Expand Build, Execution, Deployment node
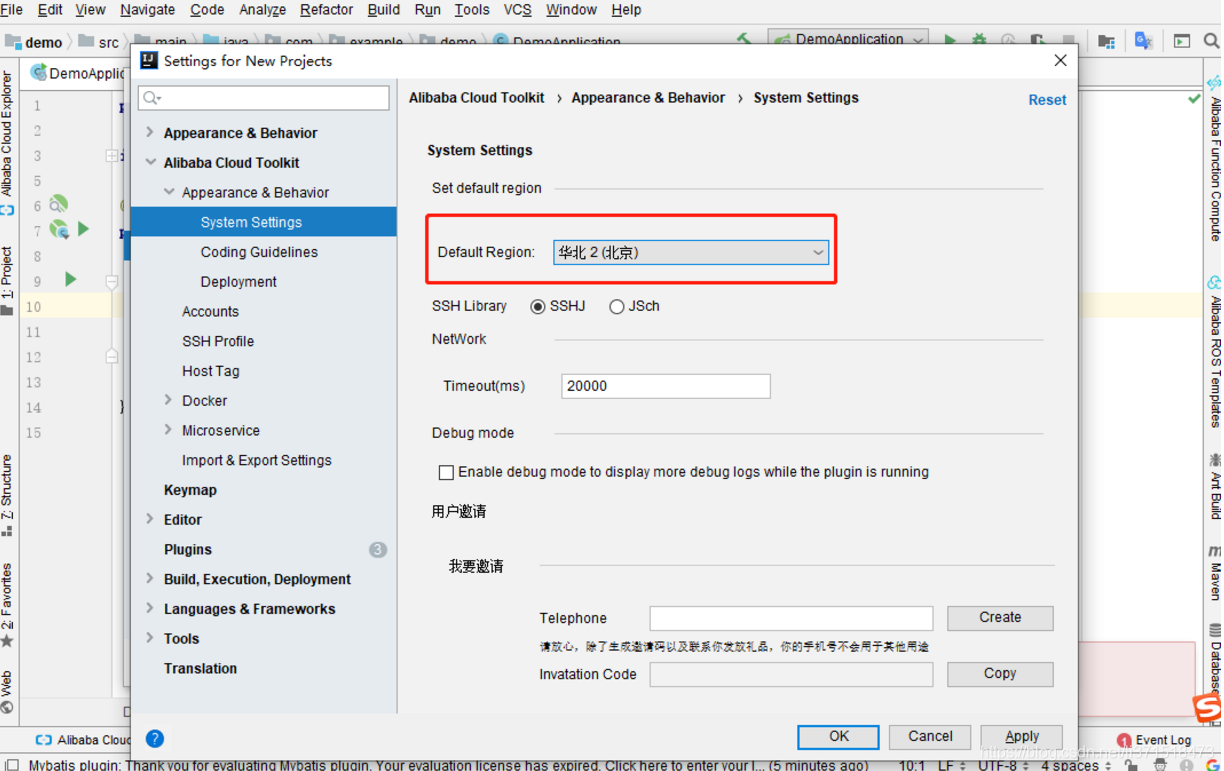 coord(150,579)
